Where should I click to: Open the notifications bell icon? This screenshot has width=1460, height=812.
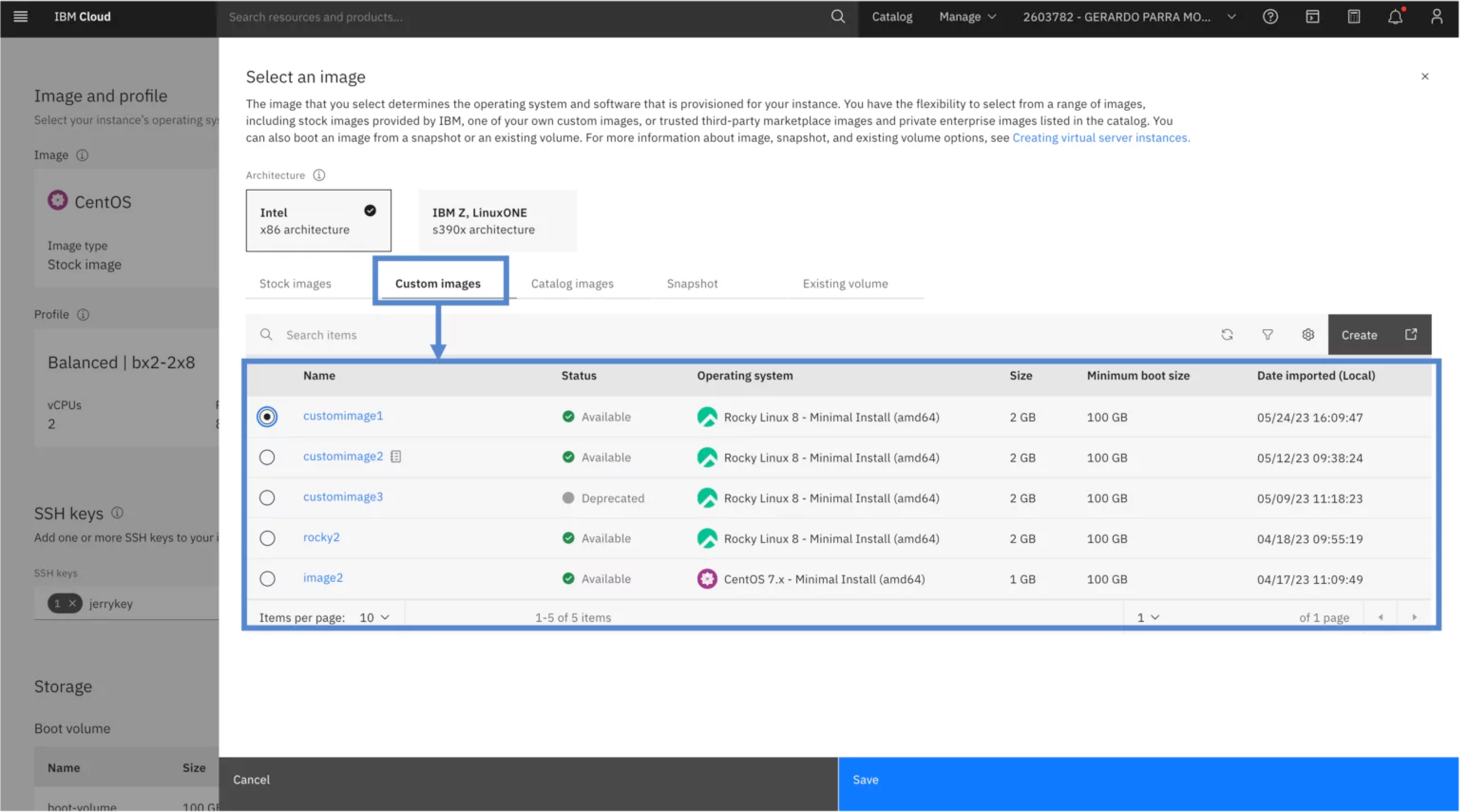click(x=1395, y=17)
